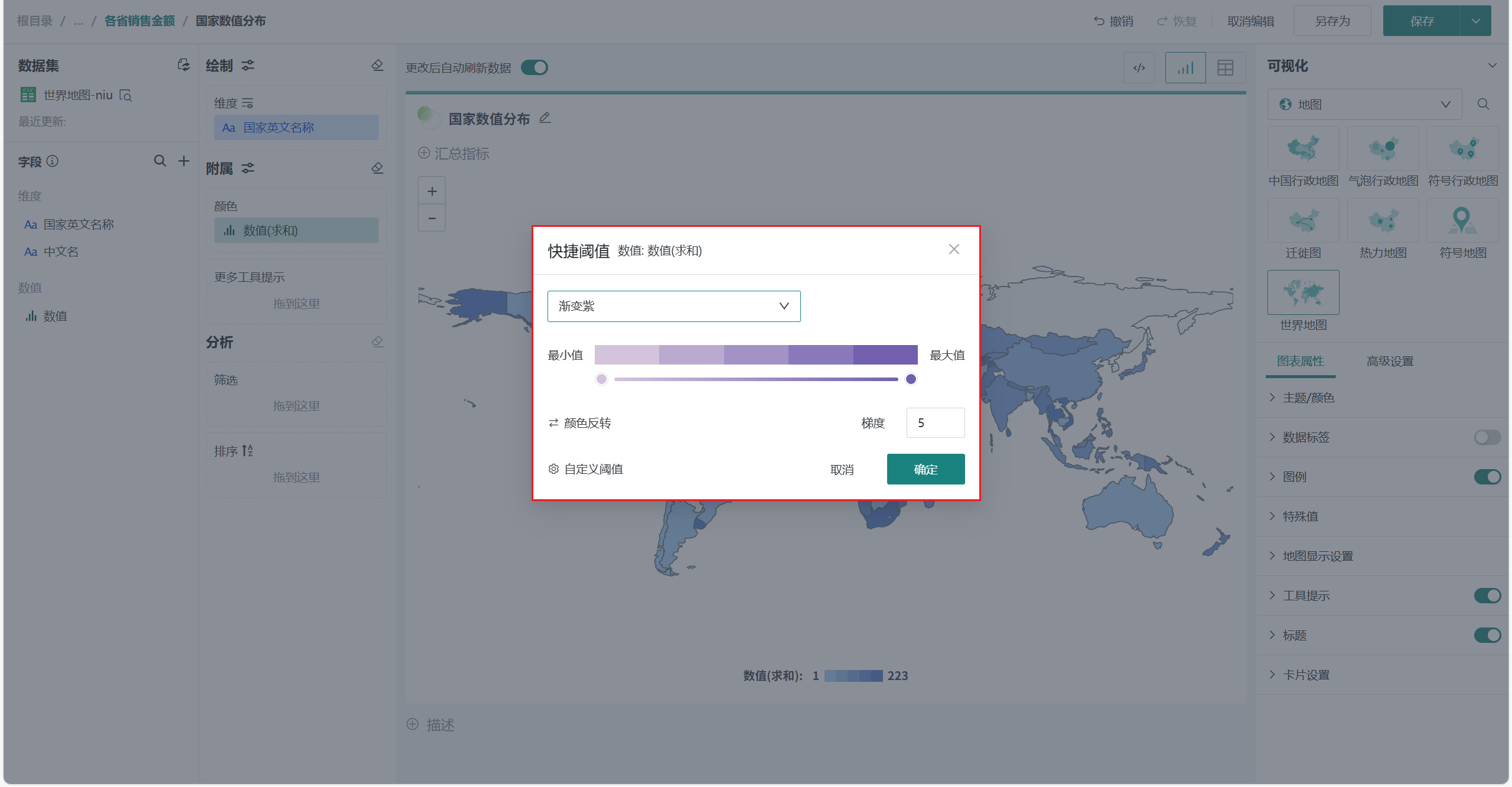The height and width of the screenshot is (787, 1512).
Task: Enable the 数据标签 toggle
Action: click(x=1487, y=437)
